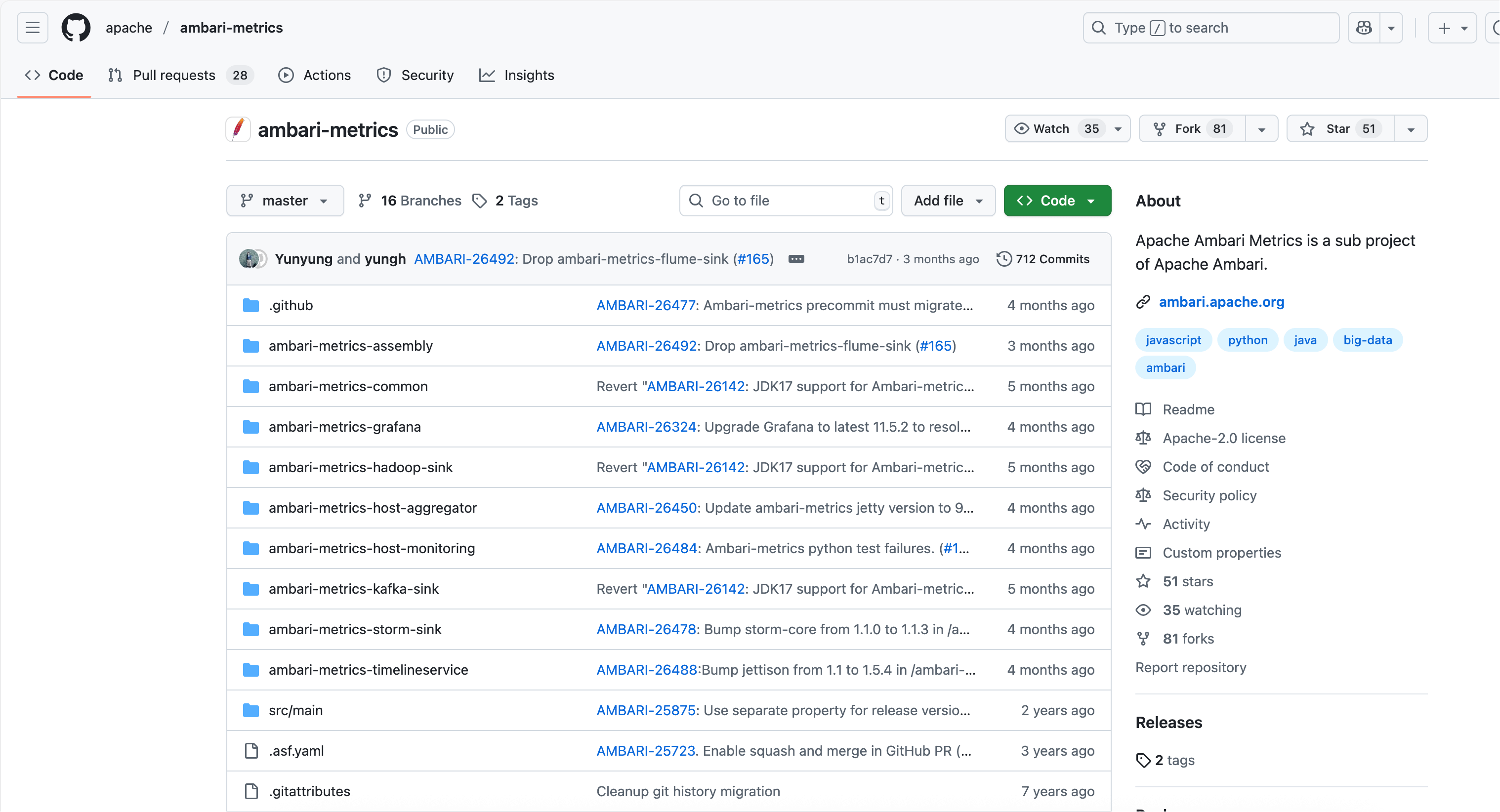Click the fork icon next to 81 forks
The width and height of the screenshot is (1500, 812).
(x=1143, y=639)
